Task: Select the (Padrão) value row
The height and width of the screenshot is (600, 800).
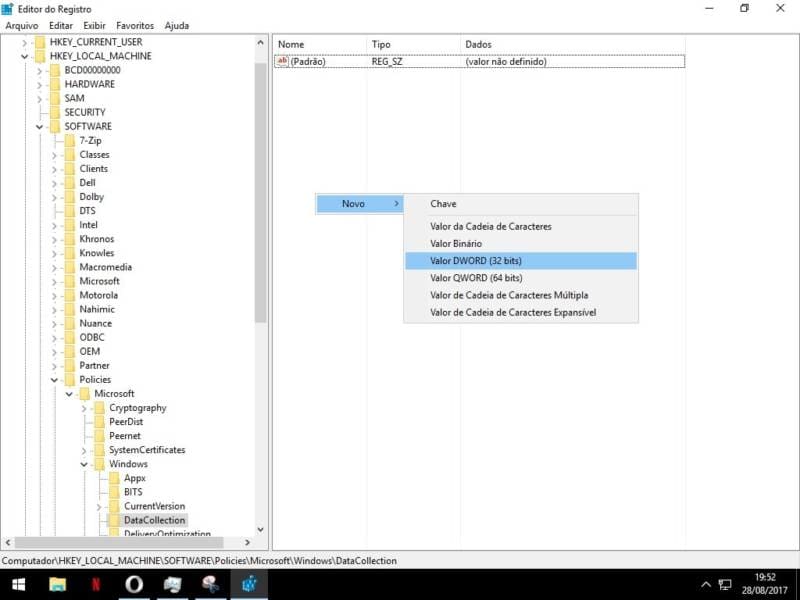Action: pos(480,61)
